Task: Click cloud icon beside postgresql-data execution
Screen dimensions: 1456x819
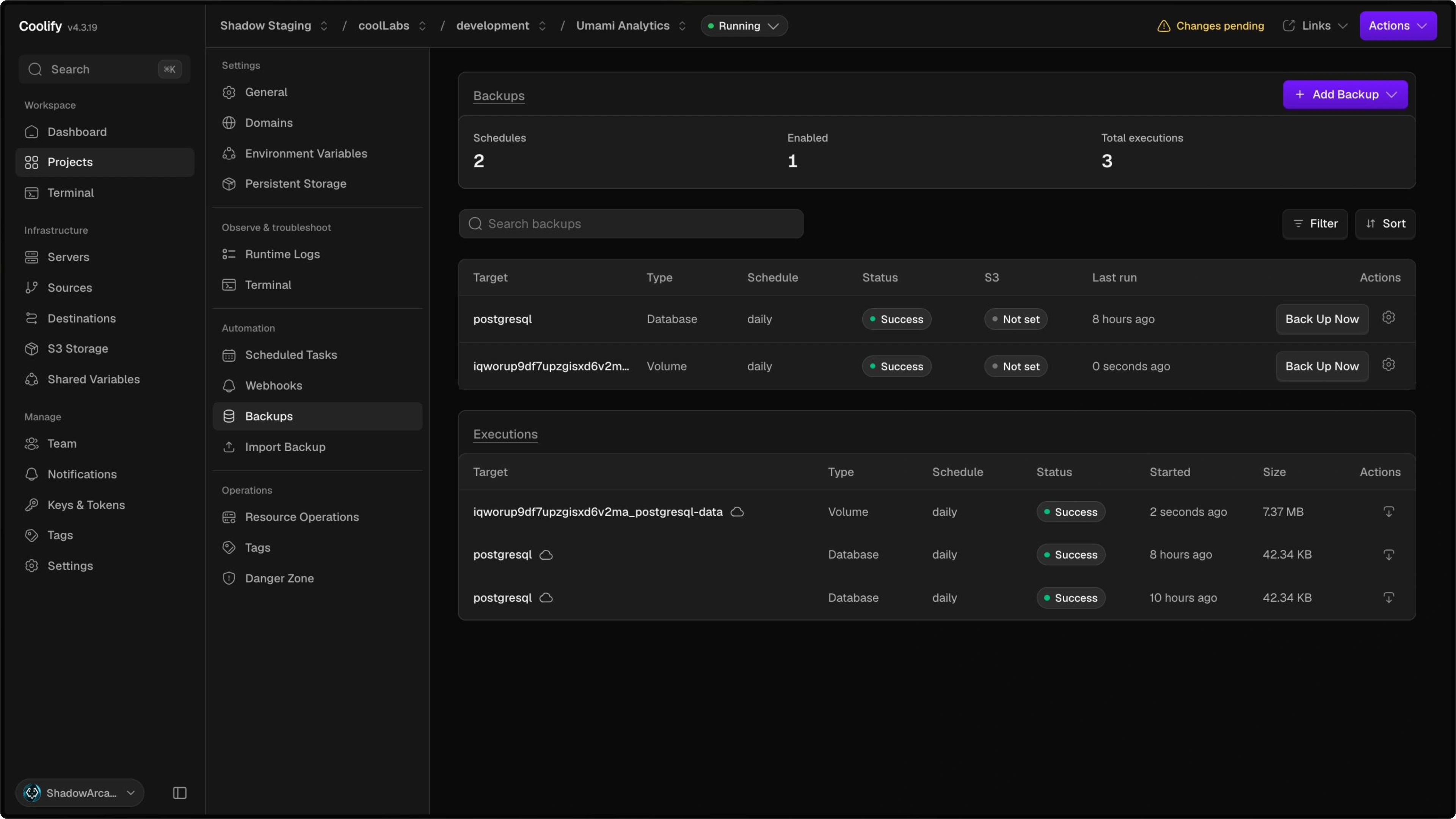Action: pyautogui.click(x=737, y=512)
